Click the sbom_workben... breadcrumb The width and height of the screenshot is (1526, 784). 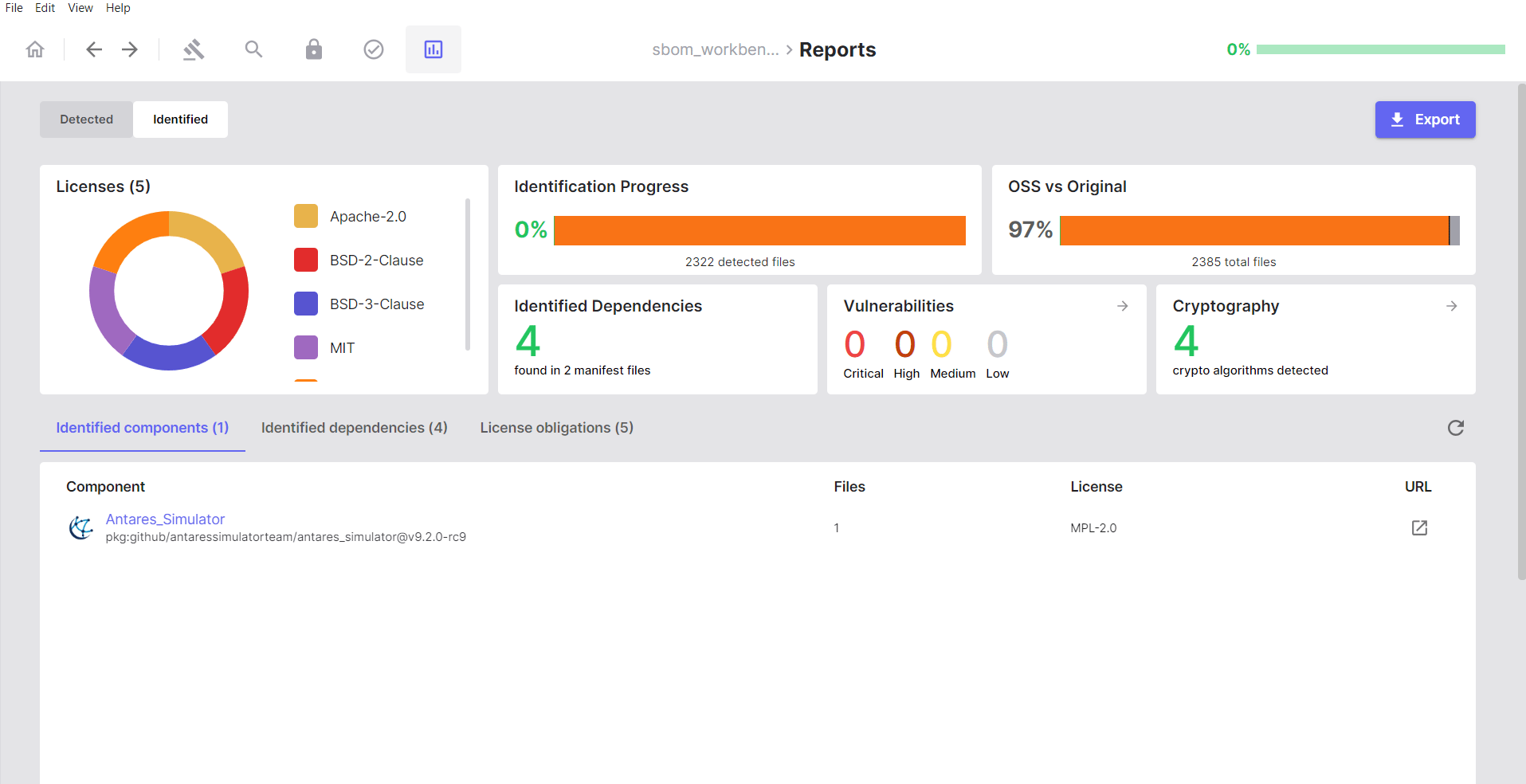(x=716, y=49)
